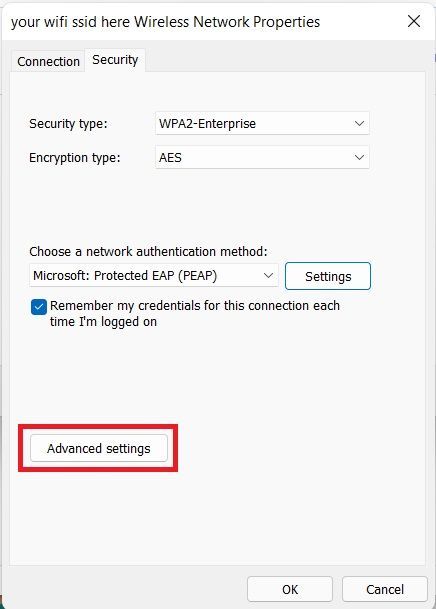Click the Encryption type label

click(75, 158)
